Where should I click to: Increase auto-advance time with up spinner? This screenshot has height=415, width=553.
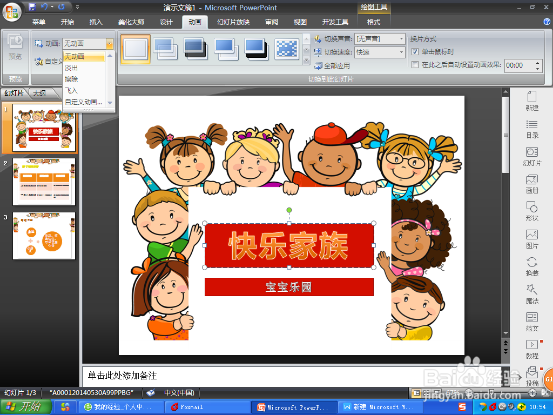(537, 63)
